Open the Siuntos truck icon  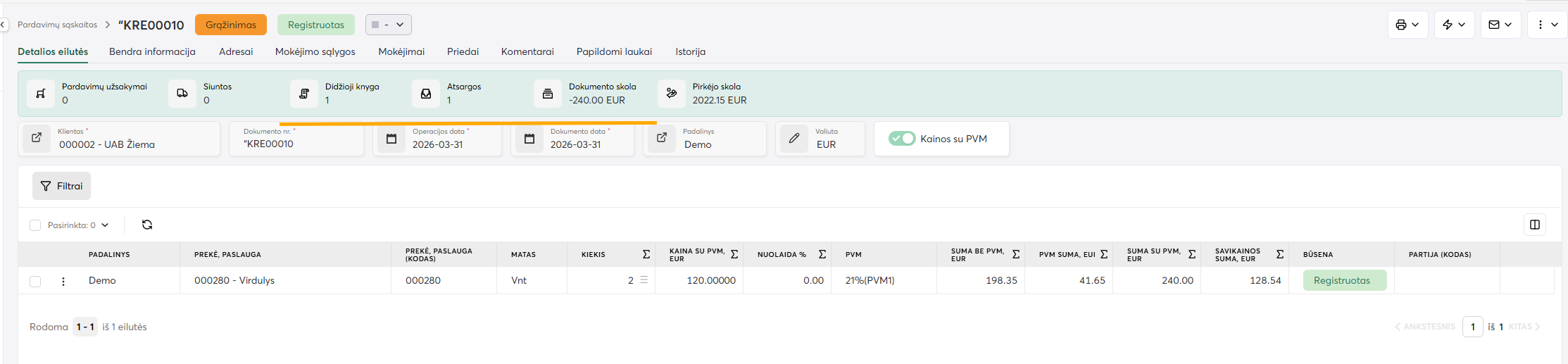point(182,94)
